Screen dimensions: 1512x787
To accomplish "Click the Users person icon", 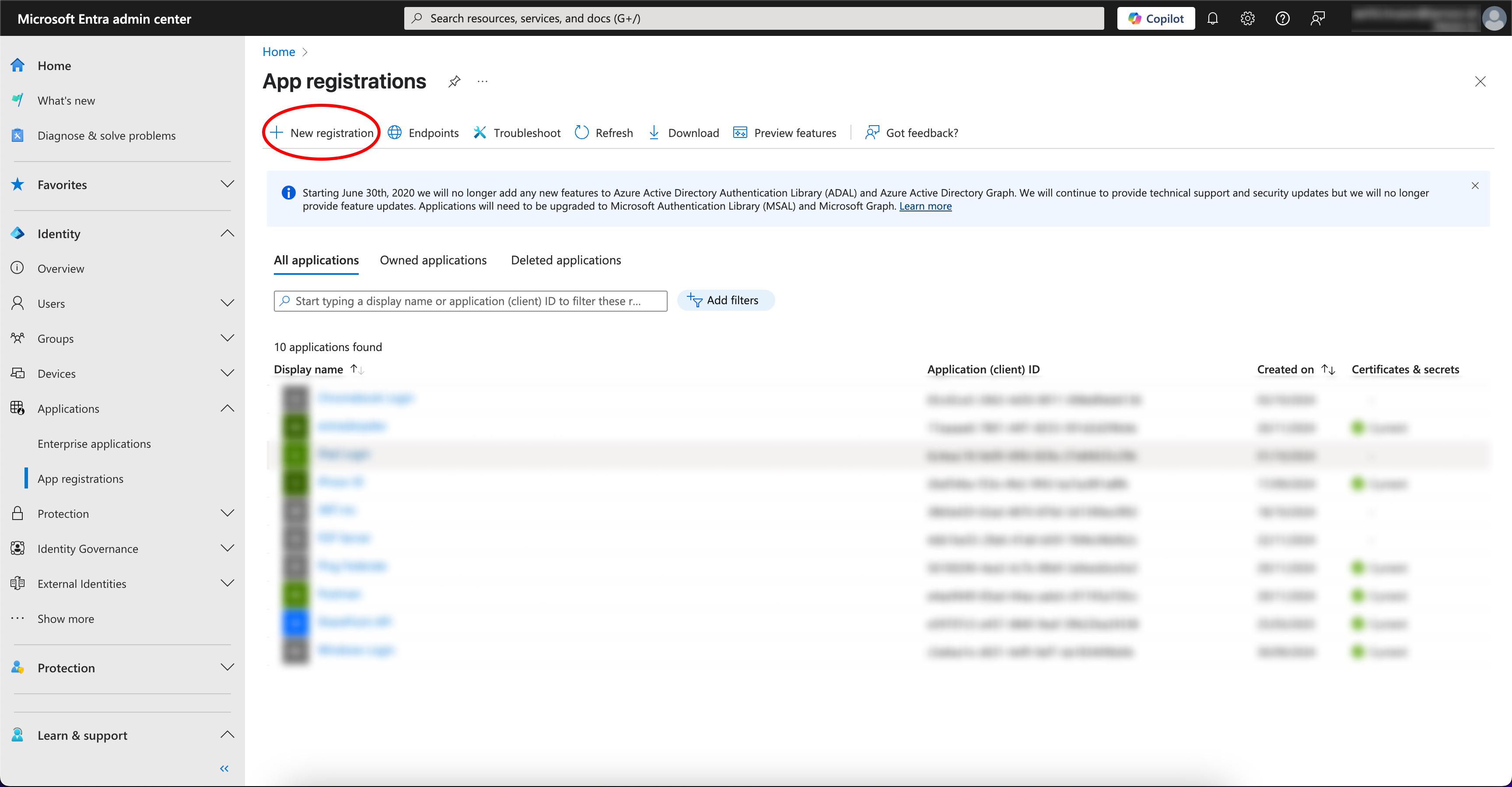I will (x=17, y=303).
